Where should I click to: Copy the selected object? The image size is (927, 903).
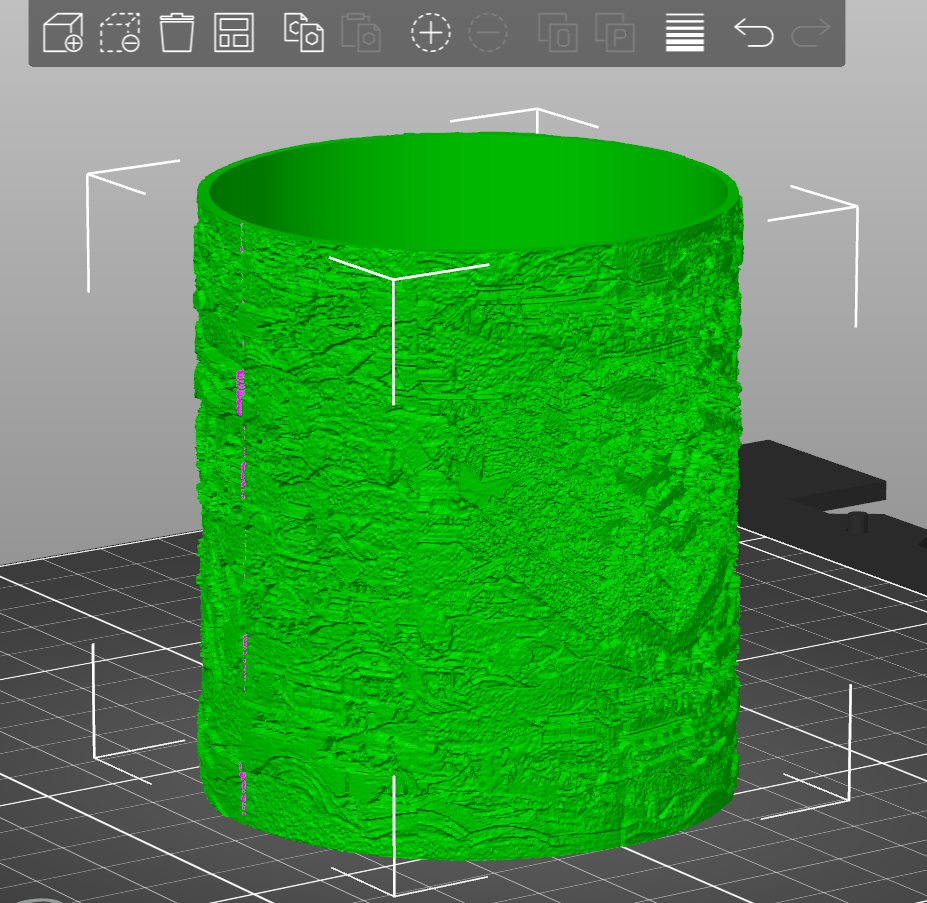(304, 32)
